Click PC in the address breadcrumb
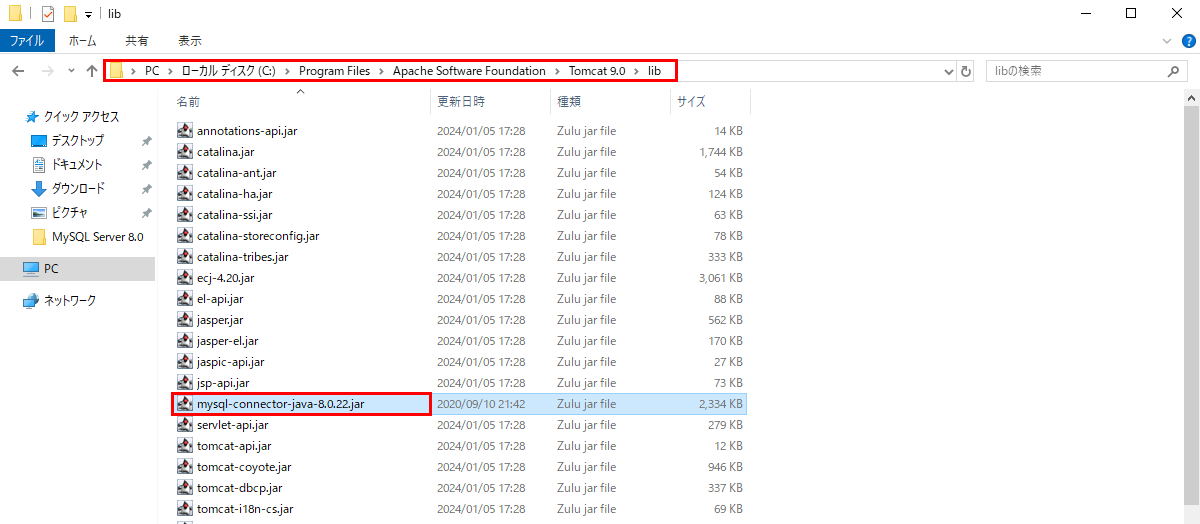Image resolution: width=1200 pixels, height=524 pixels. point(152,71)
